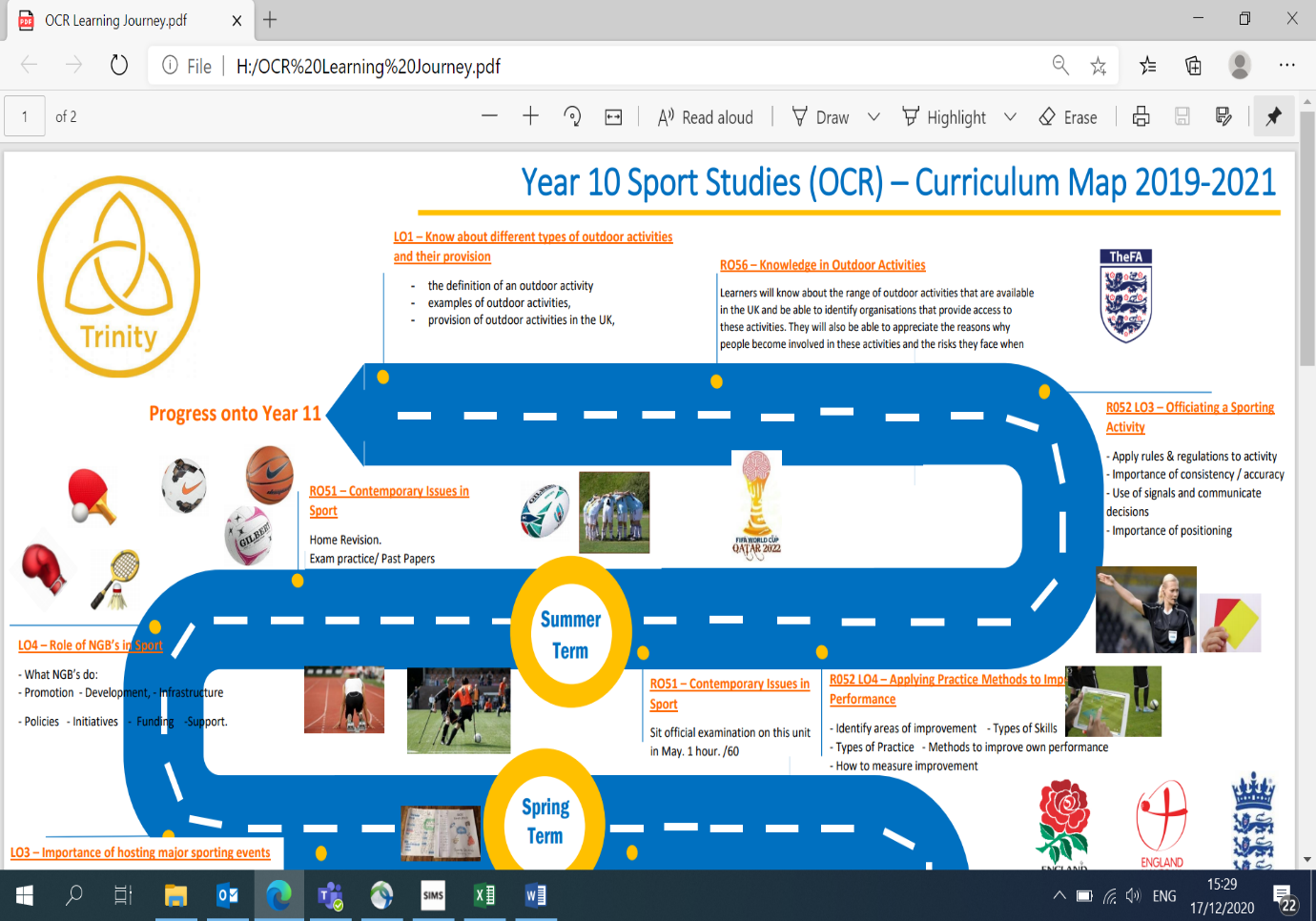The height and width of the screenshot is (921, 1316).
Task: Click the browser back arrow
Action: pyautogui.click(x=29, y=65)
